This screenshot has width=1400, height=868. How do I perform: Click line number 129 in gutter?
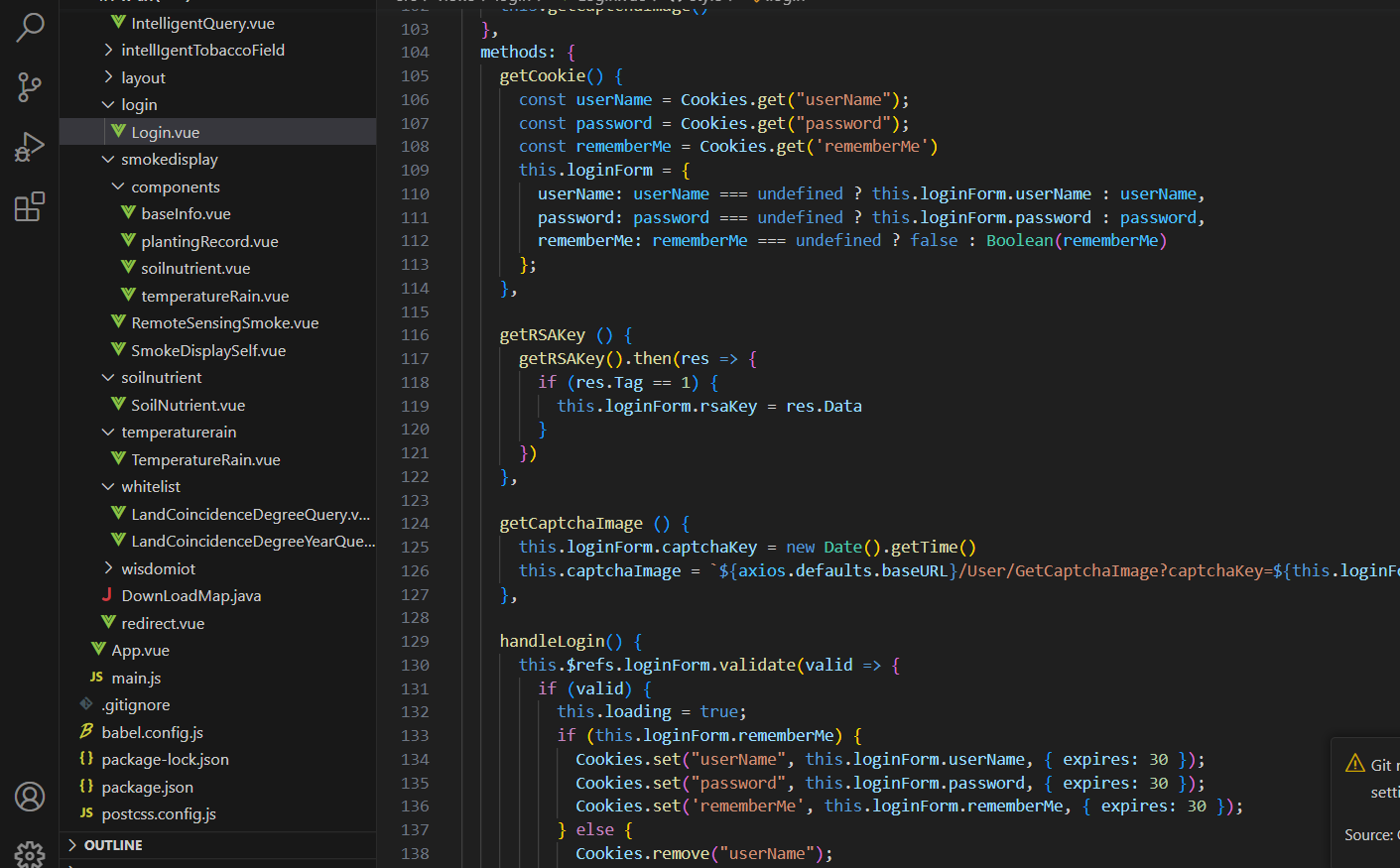tap(415, 642)
